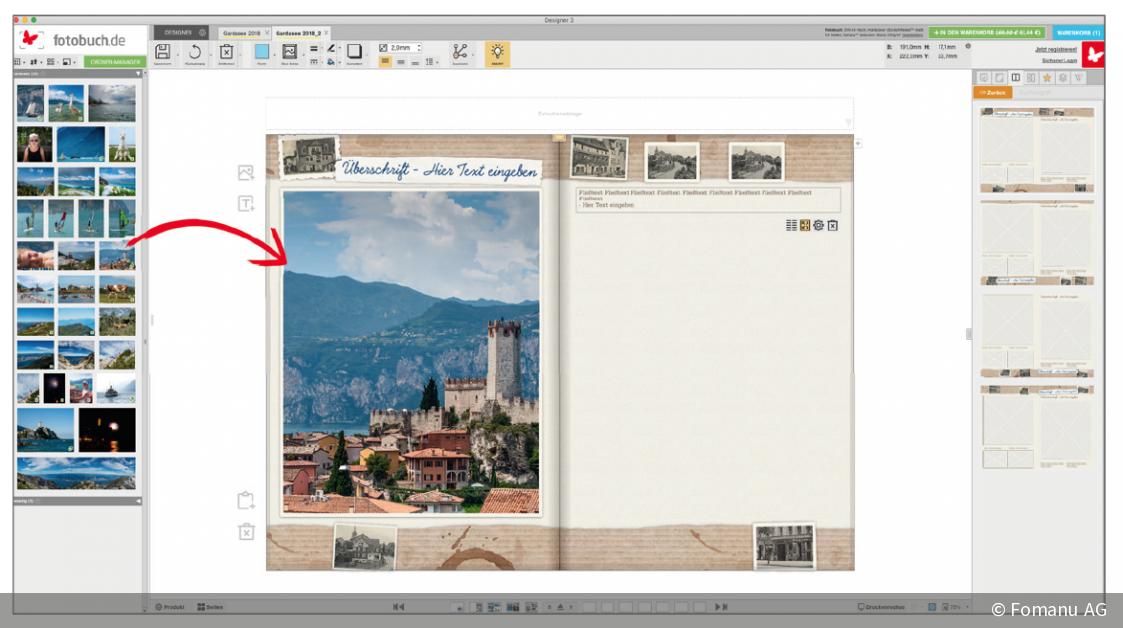Click the new image box icon in toolbar

(289, 52)
